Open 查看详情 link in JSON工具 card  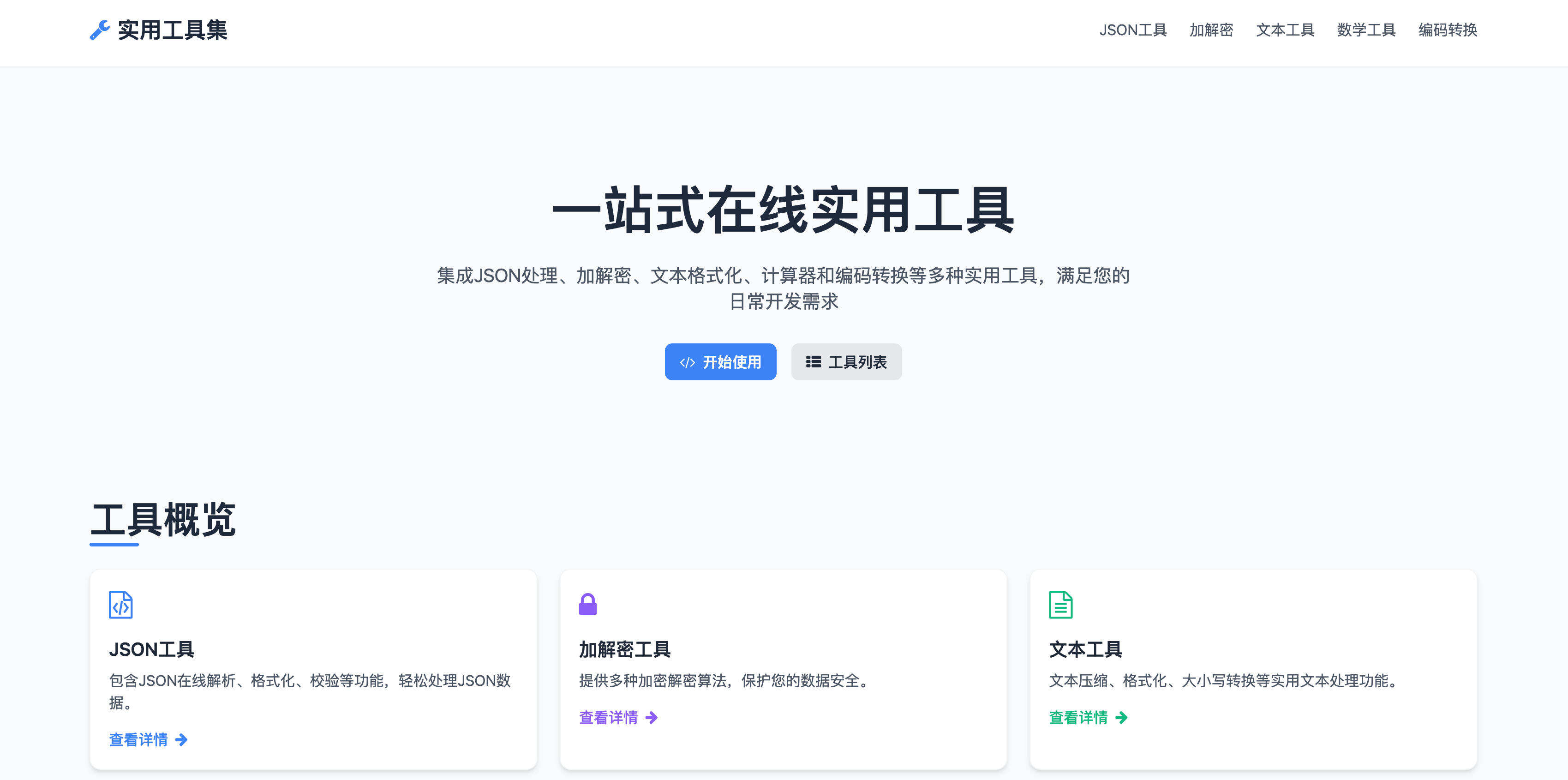[139, 740]
